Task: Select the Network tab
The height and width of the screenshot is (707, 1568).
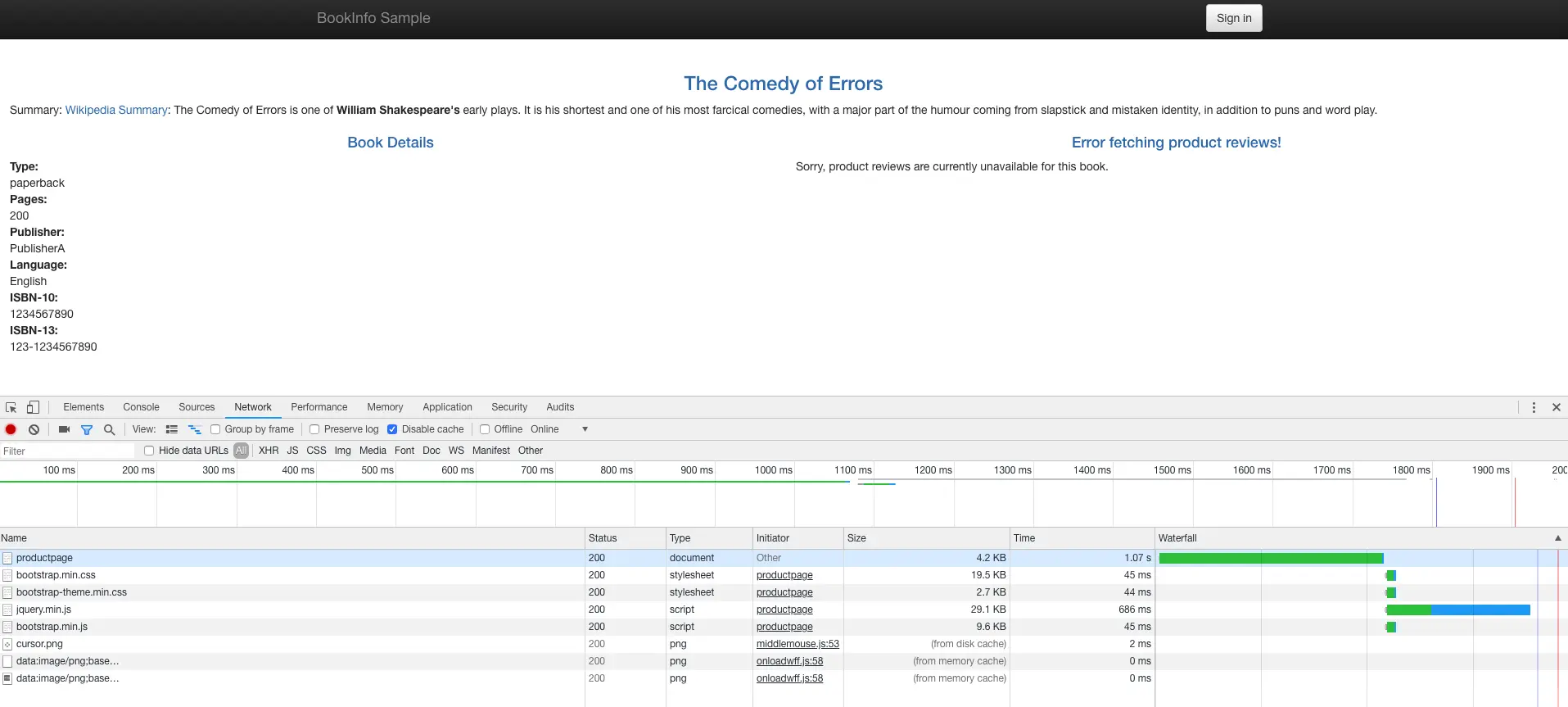Action: (x=253, y=407)
